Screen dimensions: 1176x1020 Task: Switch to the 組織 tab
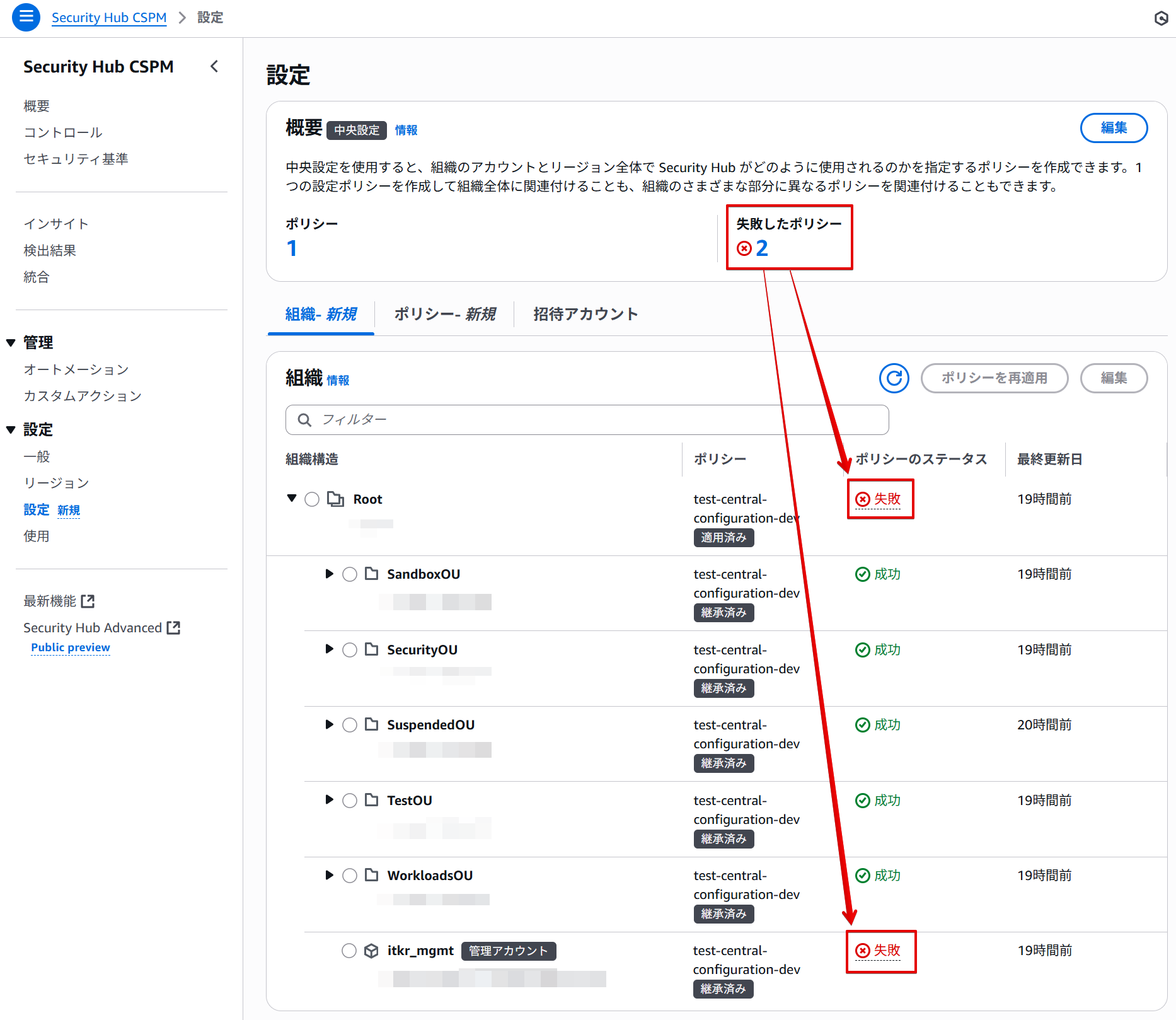point(321,314)
